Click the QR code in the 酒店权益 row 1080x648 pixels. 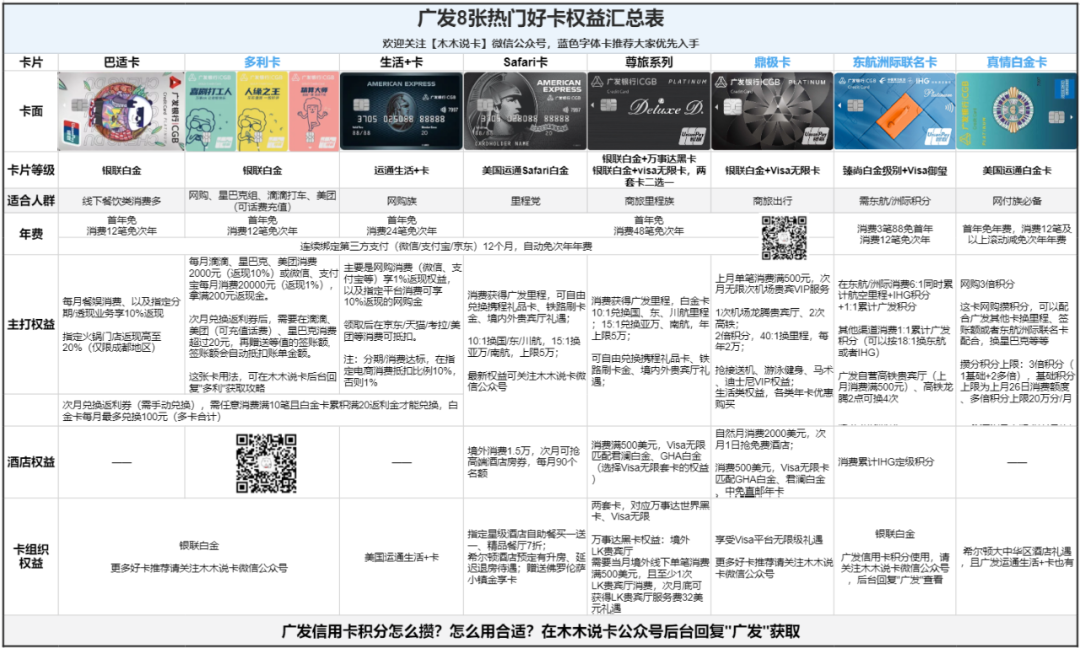click(267, 463)
